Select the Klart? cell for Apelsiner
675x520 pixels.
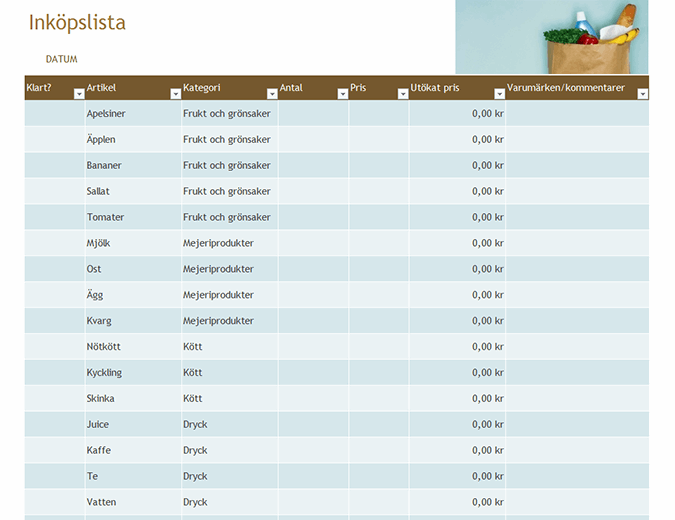click(x=55, y=114)
